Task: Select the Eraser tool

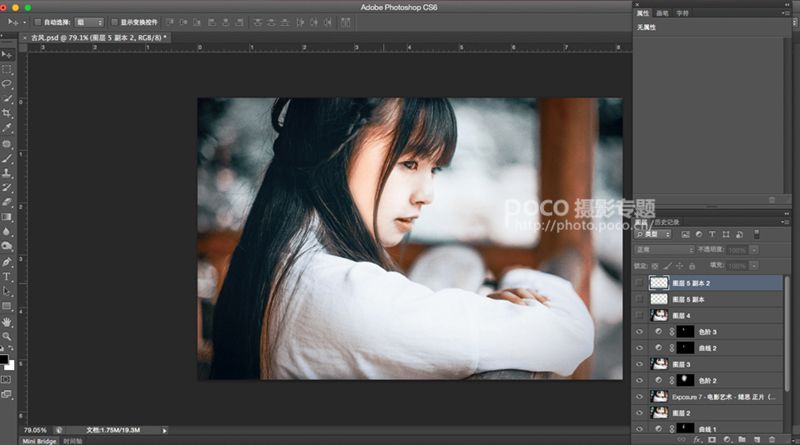Action: [7, 202]
